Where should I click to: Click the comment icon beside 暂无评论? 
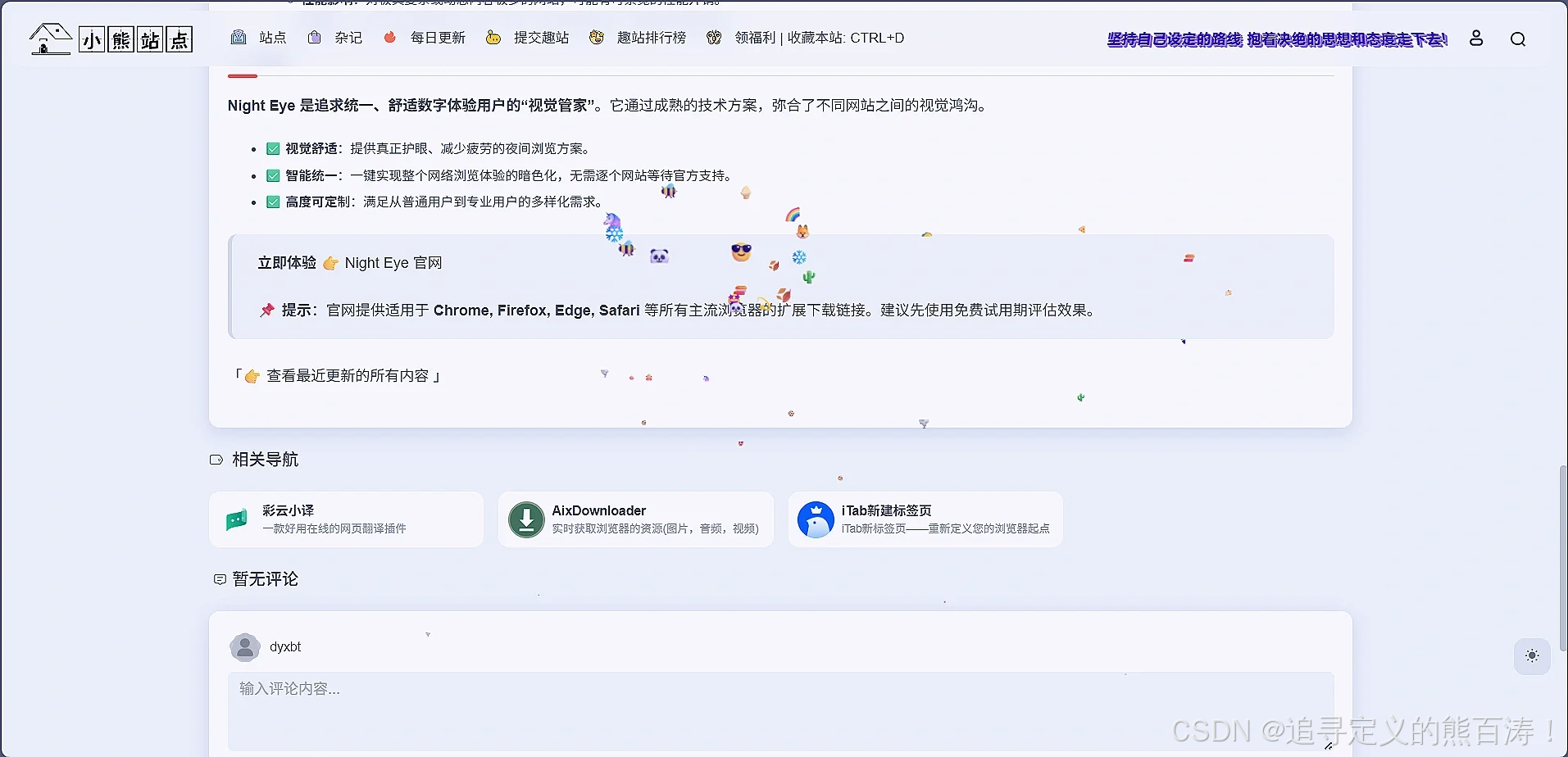point(220,579)
